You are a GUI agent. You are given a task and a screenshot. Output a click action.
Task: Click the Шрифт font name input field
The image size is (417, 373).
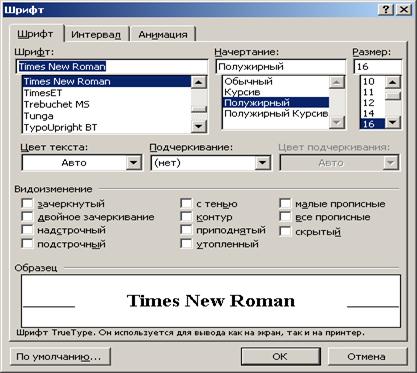[x=111, y=67]
